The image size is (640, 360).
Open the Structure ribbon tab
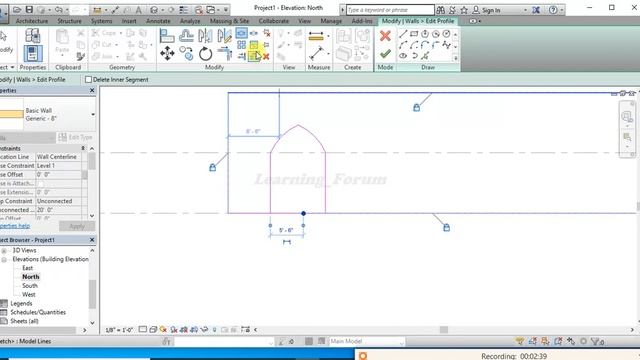click(69, 21)
